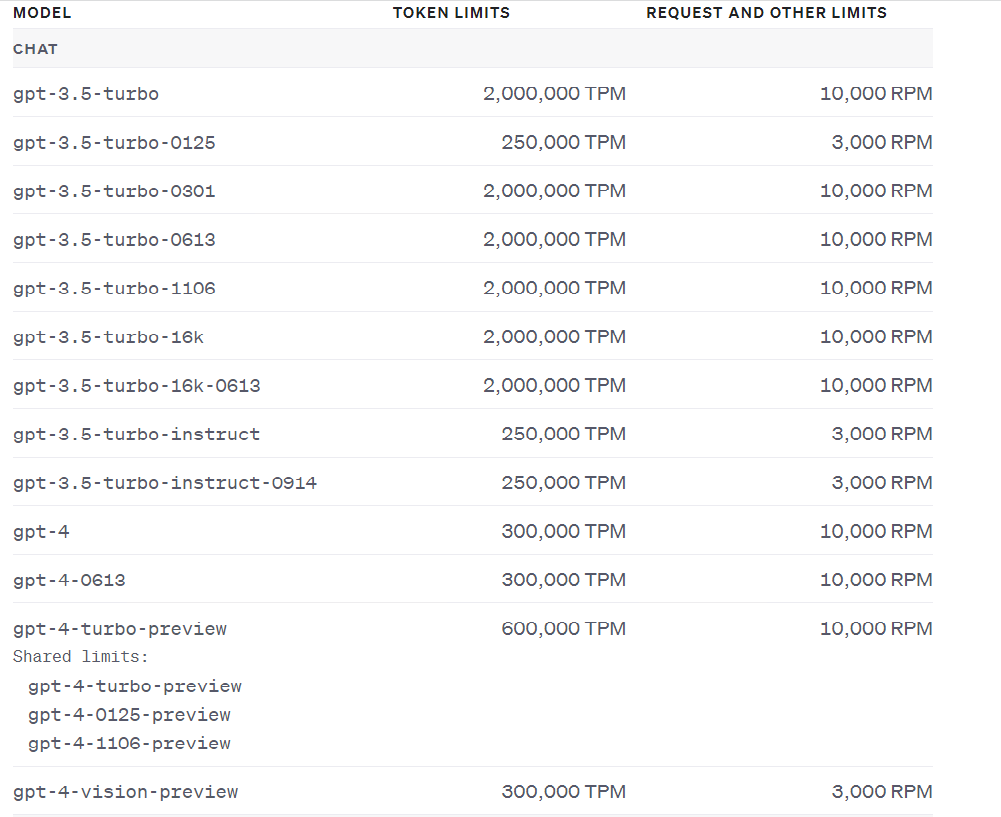Image resolution: width=1001 pixels, height=817 pixels.
Task: Select the gpt-3.5-turbo-instruct-0914 model name
Action: tap(165, 483)
